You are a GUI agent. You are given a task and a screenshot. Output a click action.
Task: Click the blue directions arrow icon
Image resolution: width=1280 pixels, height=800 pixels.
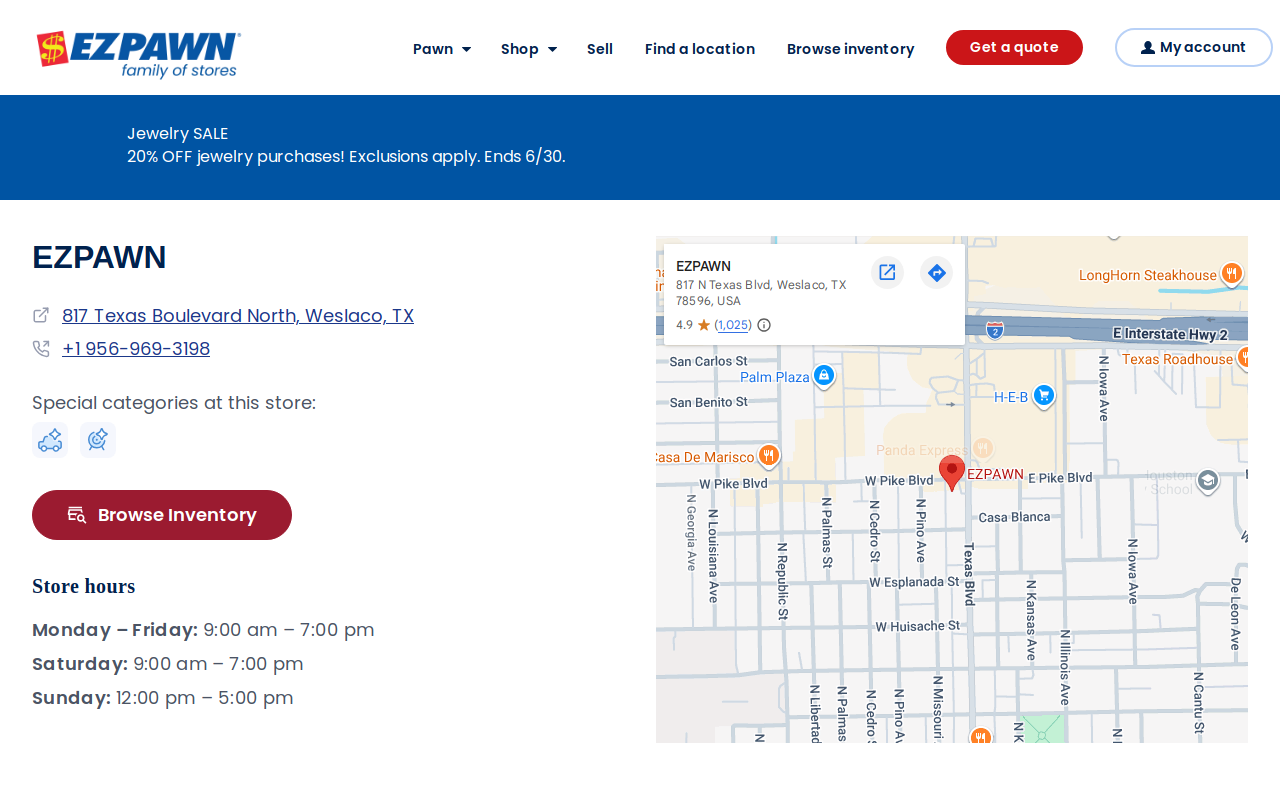pos(936,272)
